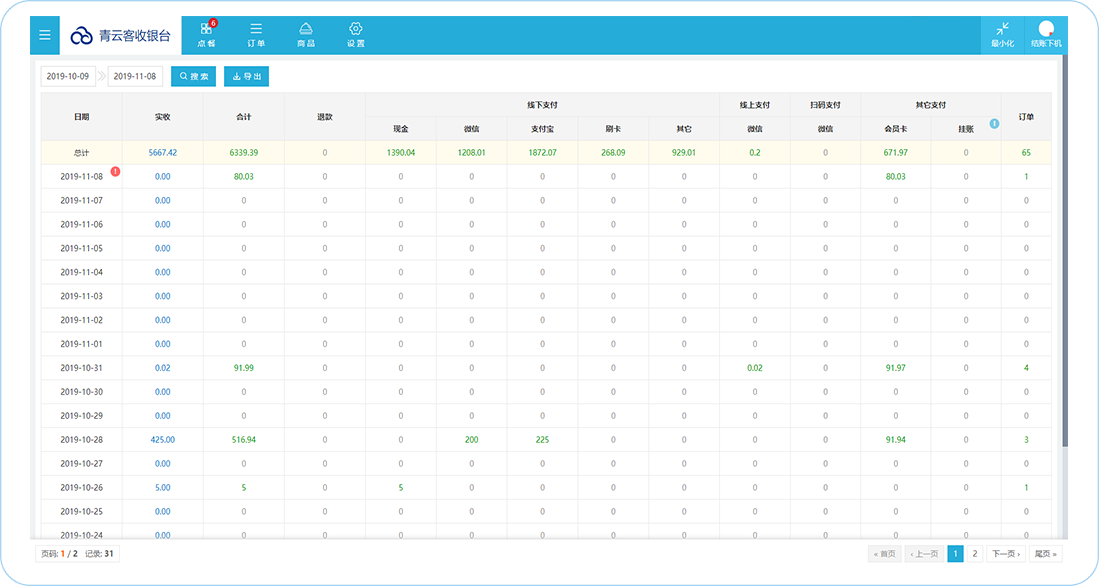Open the 设置 settings gear
The image size is (1099, 586).
tap(355, 34)
